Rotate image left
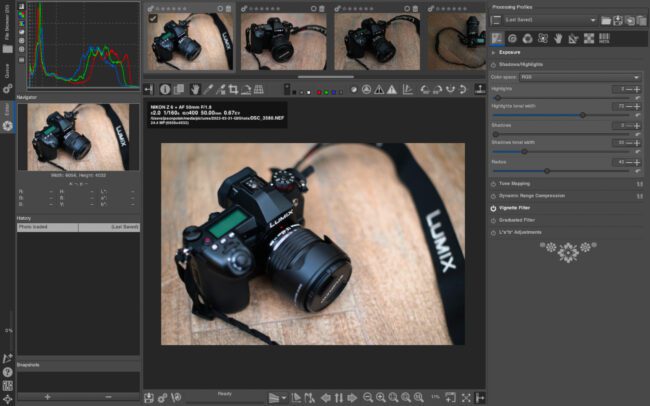 (425, 89)
